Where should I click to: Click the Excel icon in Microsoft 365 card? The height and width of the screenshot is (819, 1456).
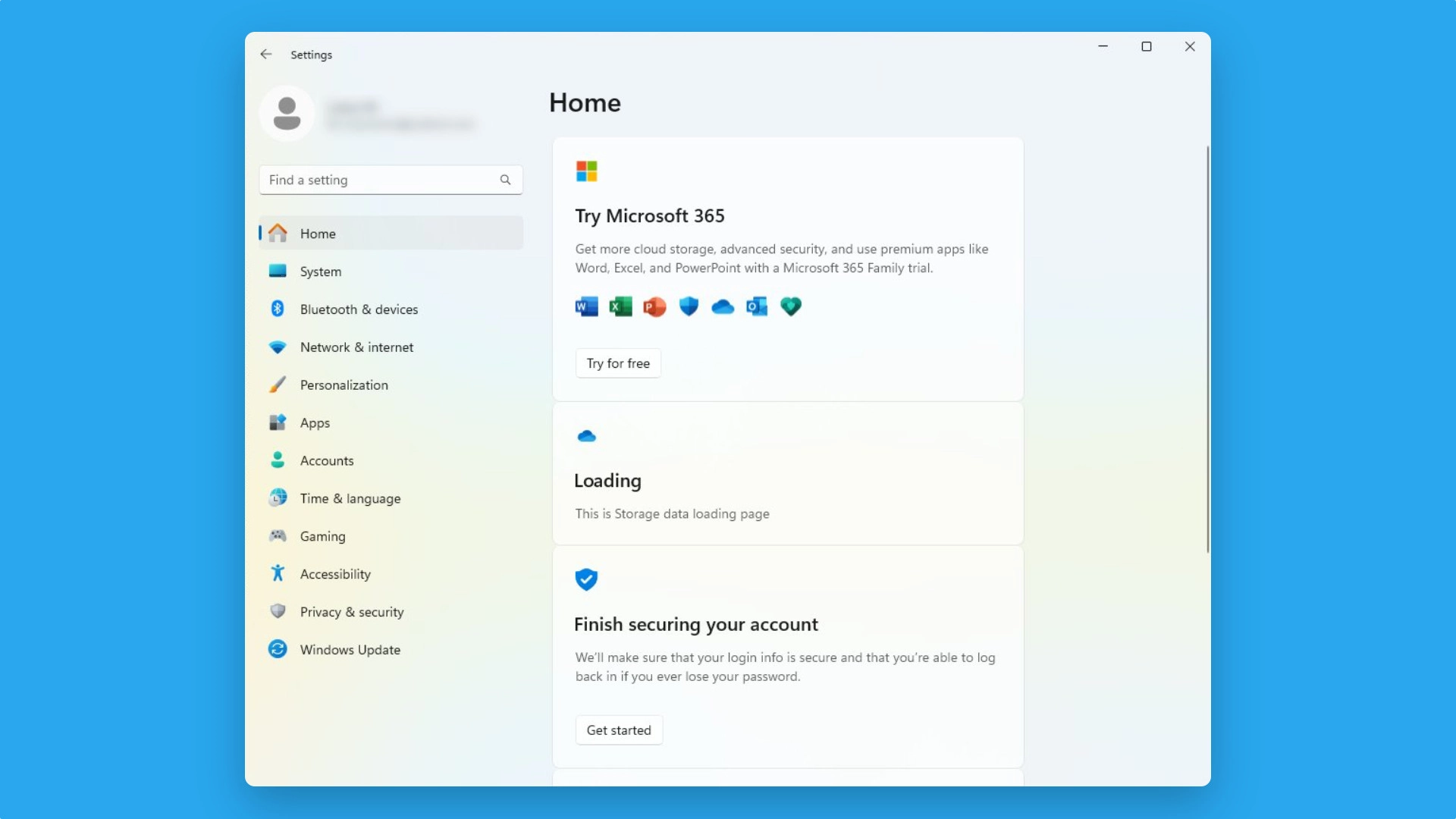click(x=620, y=306)
